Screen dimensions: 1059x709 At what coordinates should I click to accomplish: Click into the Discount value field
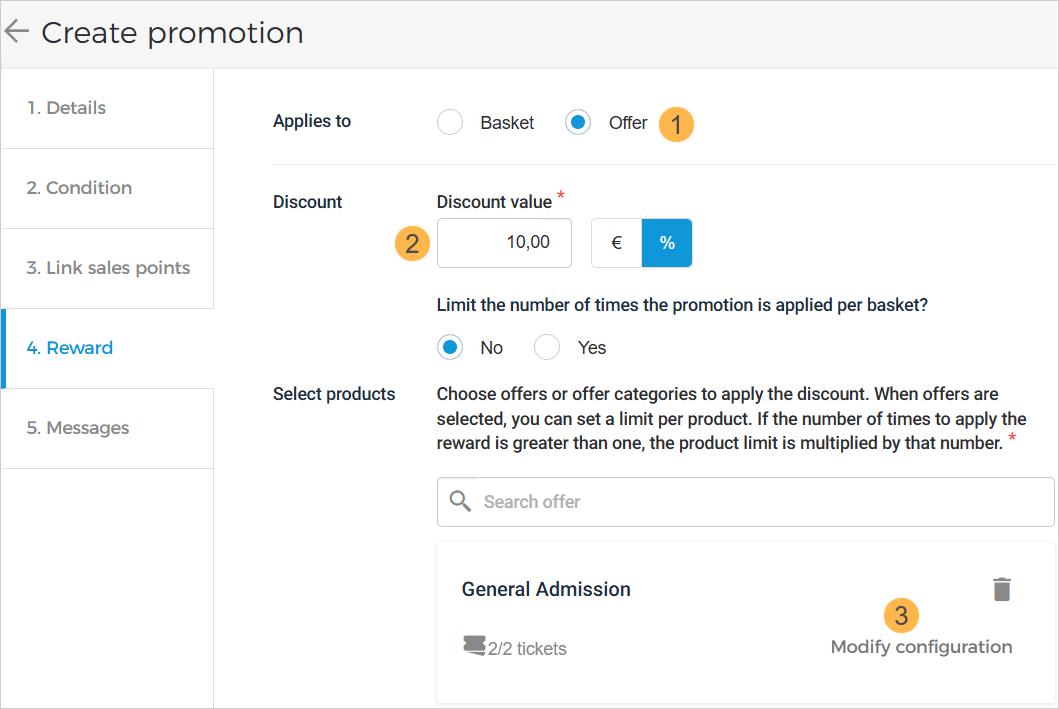tap(504, 243)
